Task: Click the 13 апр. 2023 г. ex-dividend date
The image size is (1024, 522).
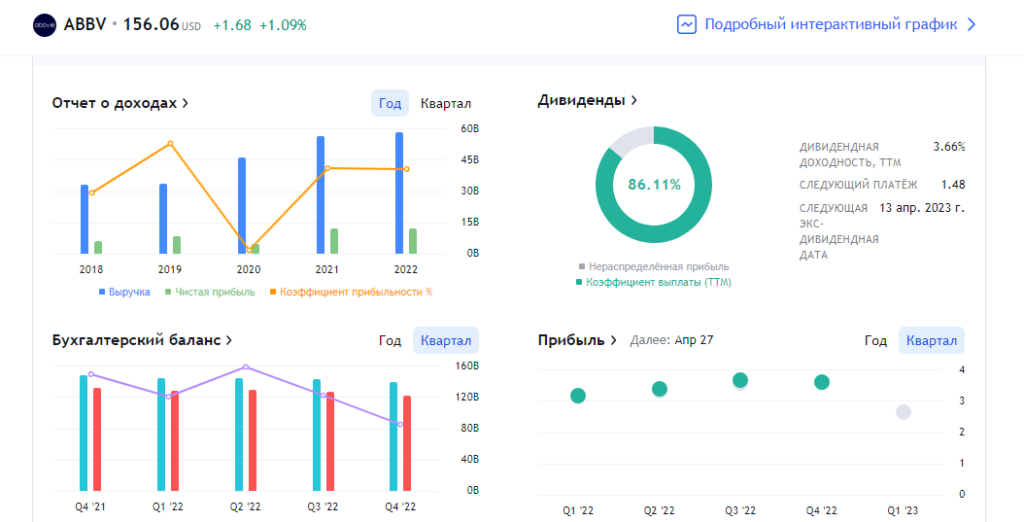Action: pos(922,208)
